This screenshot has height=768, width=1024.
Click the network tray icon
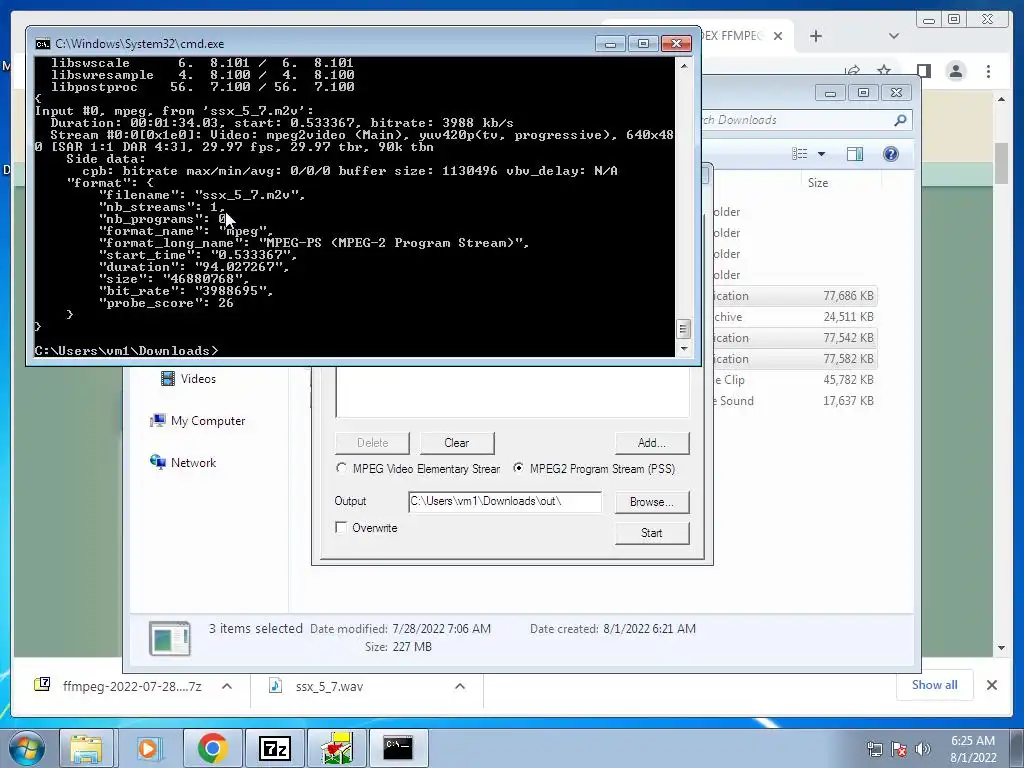click(874, 748)
